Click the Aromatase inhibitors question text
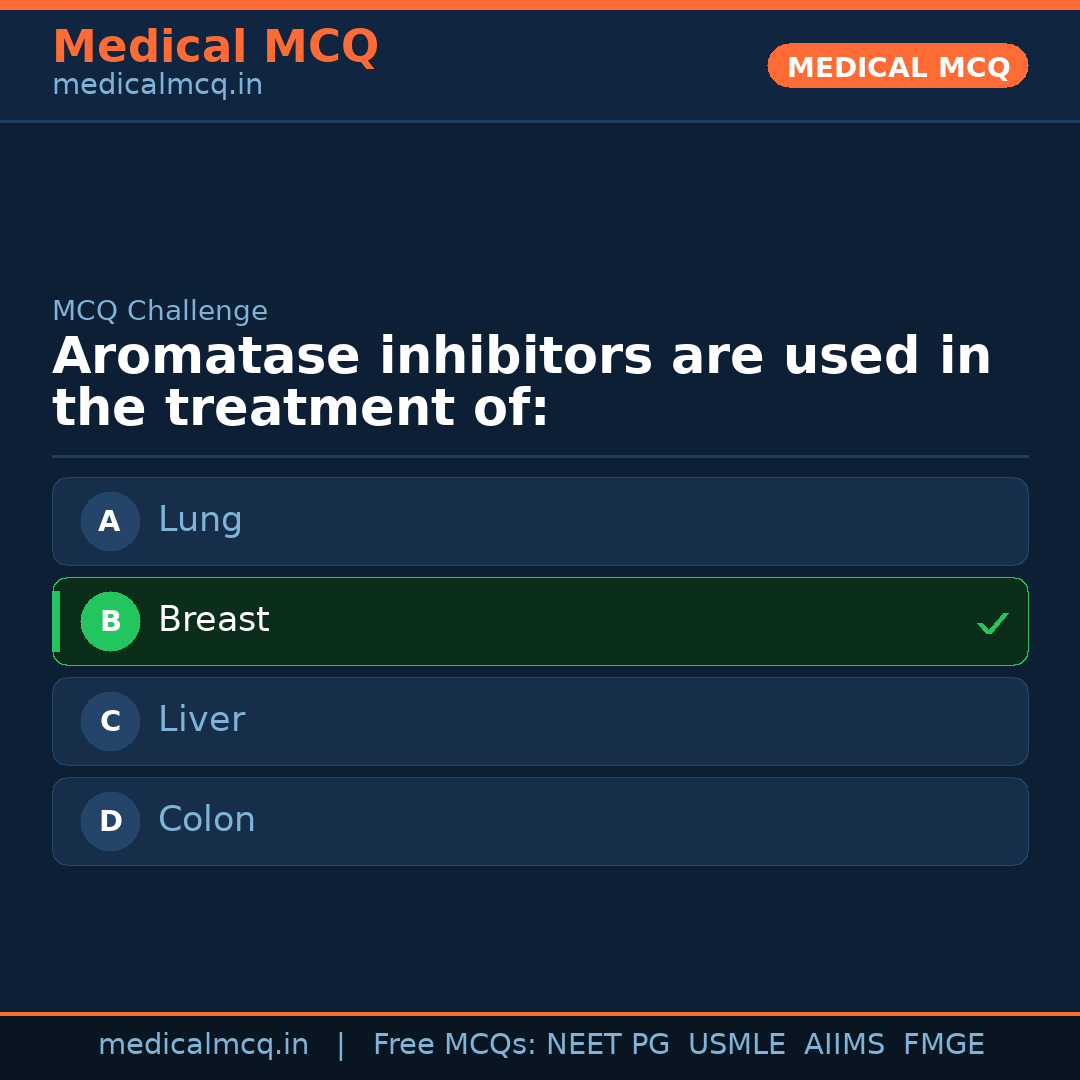Viewport: 1080px width, 1080px height. (520, 382)
